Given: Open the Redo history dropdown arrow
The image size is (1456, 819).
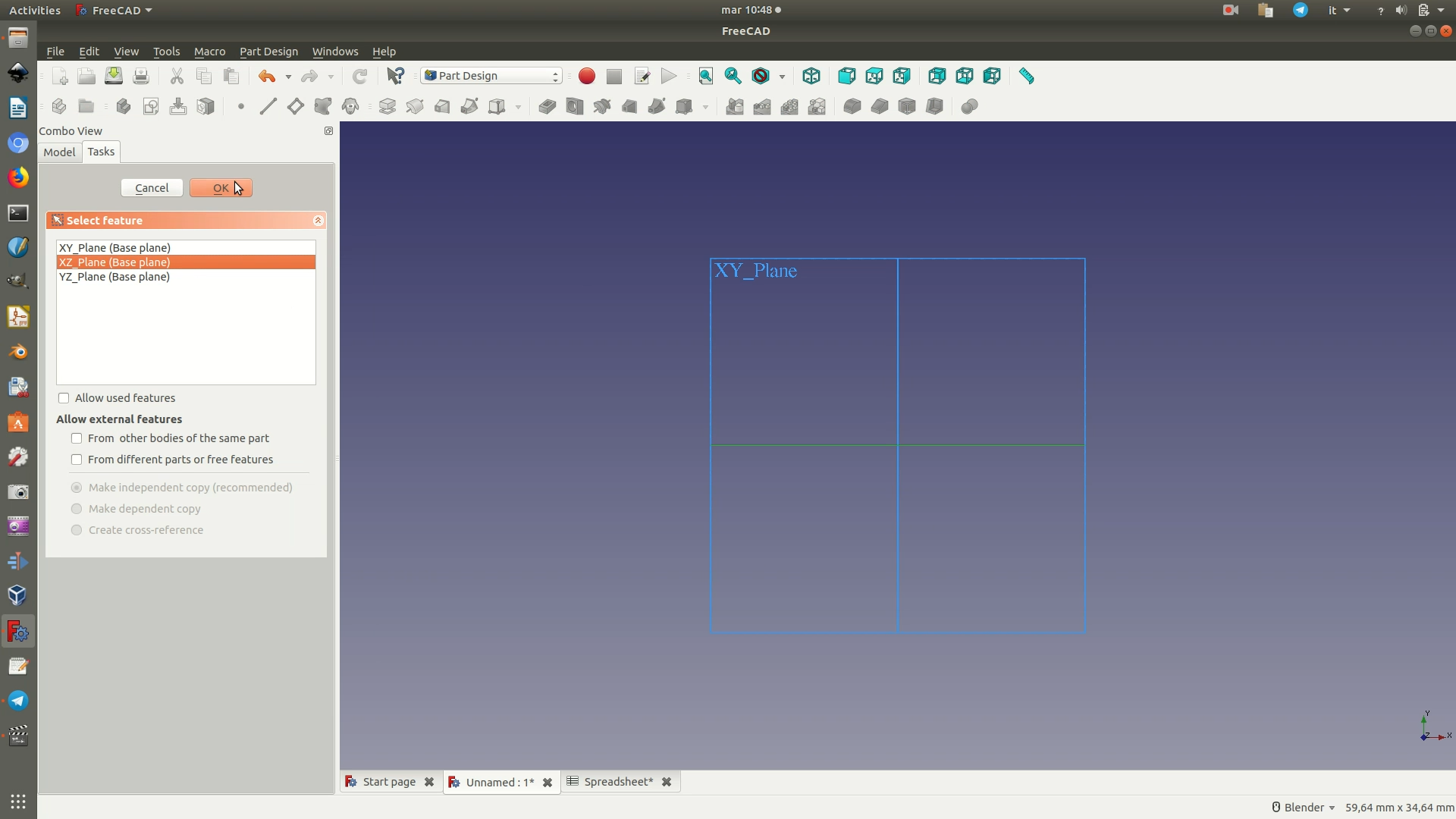Looking at the screenshot, I should (331, 77).
